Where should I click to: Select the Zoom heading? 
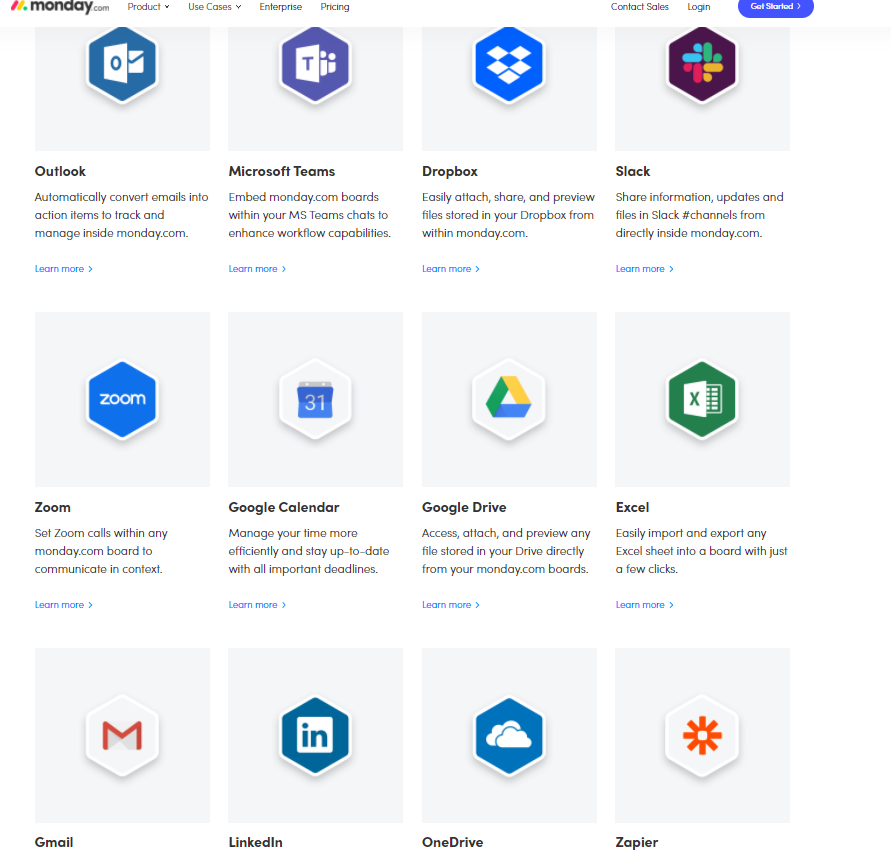point(53,507)
